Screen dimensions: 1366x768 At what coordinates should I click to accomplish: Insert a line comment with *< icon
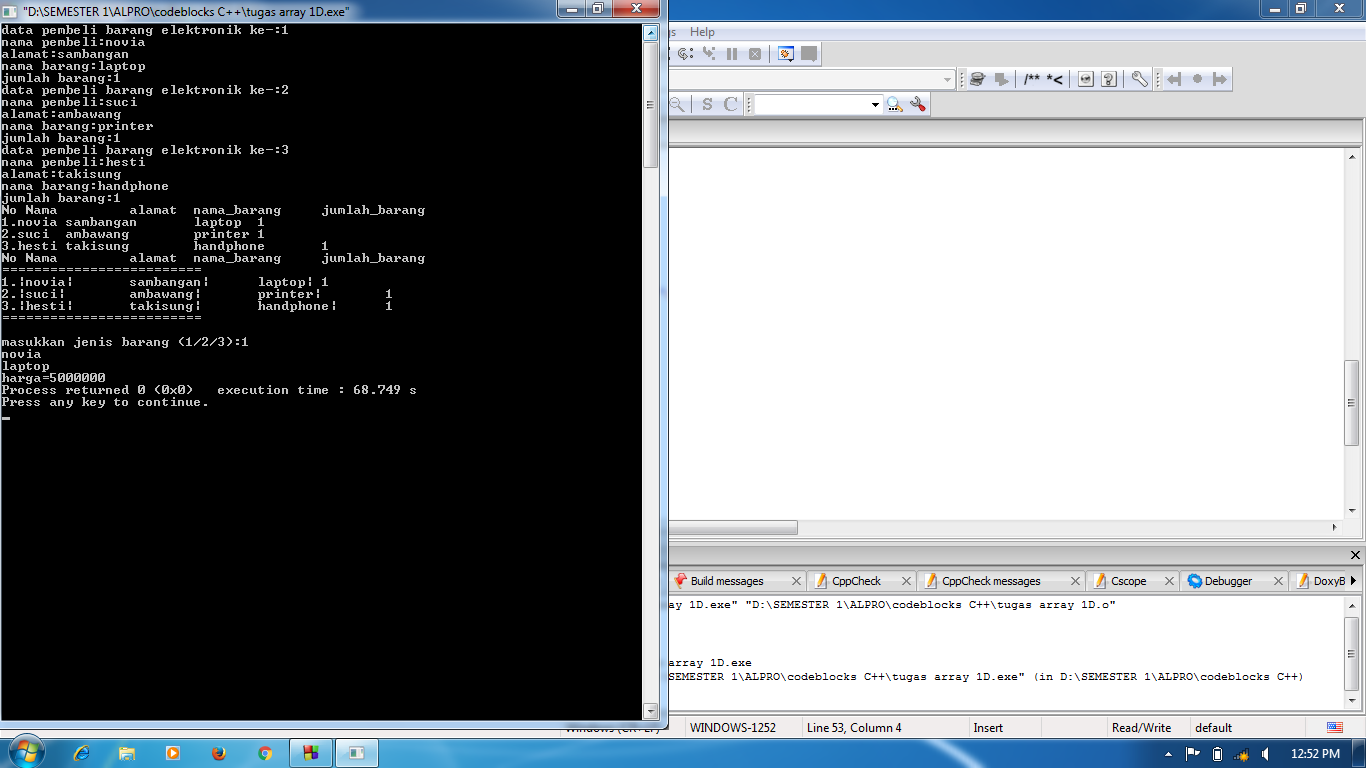(1055, 79)
